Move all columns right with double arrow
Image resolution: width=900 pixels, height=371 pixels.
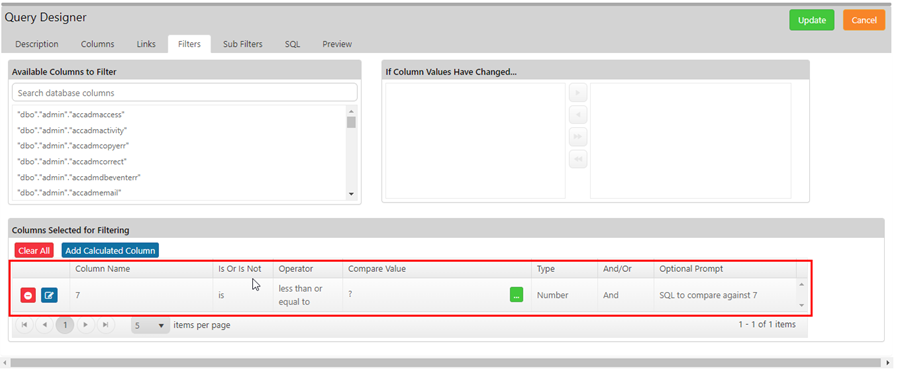[578, 137]
